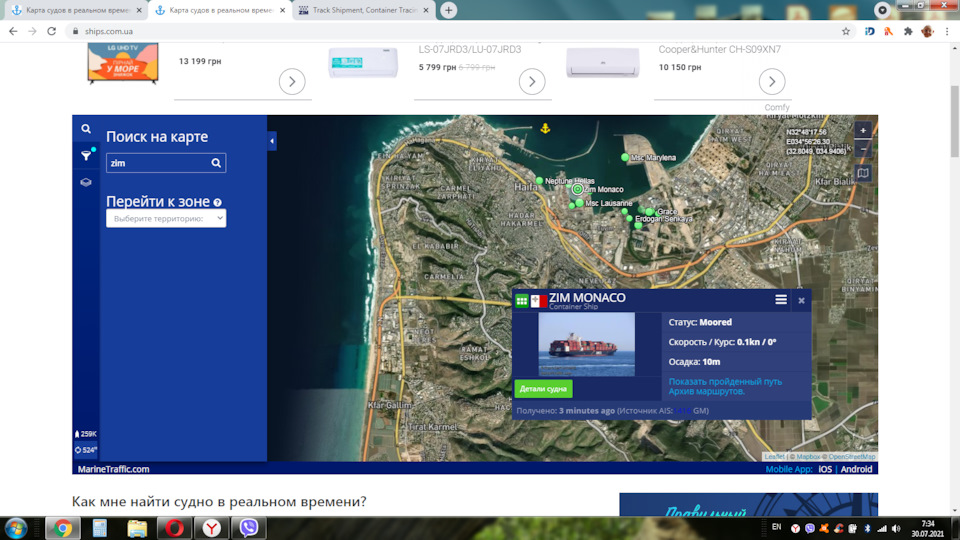Image resolution: width=960 pixels, height=540 pixels.
Task: Click the MarineTraffic.com link
Action: point(113,469)
